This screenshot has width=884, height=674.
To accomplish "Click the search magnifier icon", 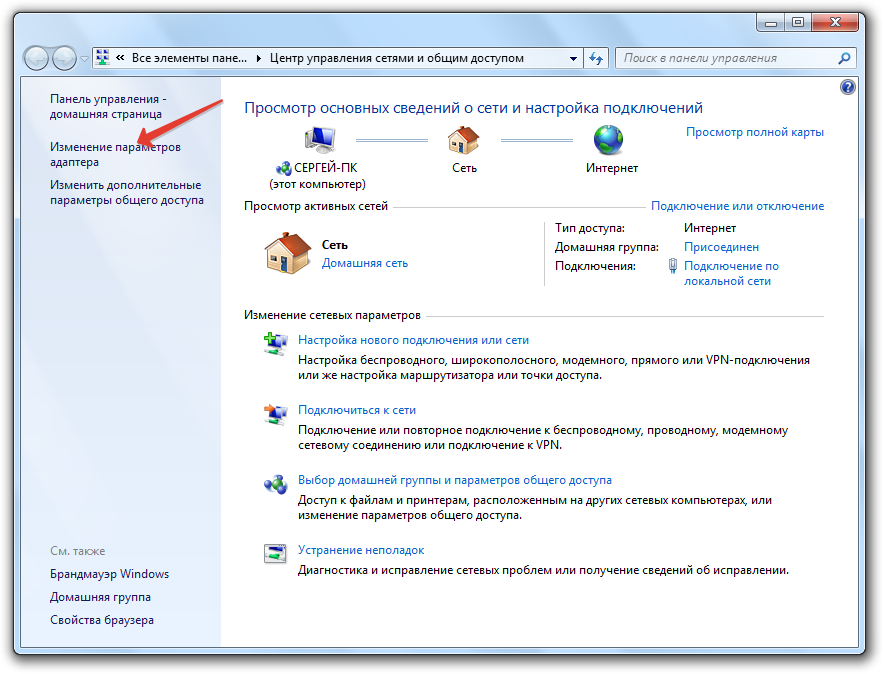I will [x=844, y=58].
